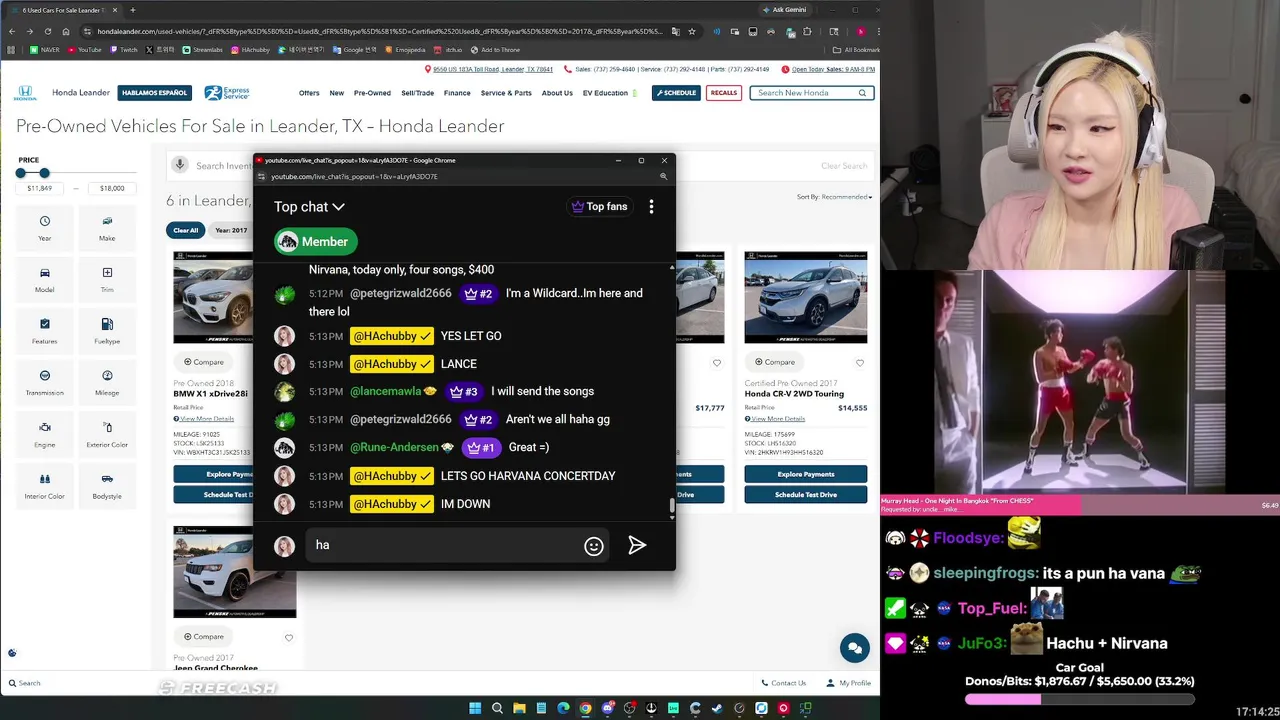Send the chat message with arrow icon
1280x720 pixels.
[637, 545]
